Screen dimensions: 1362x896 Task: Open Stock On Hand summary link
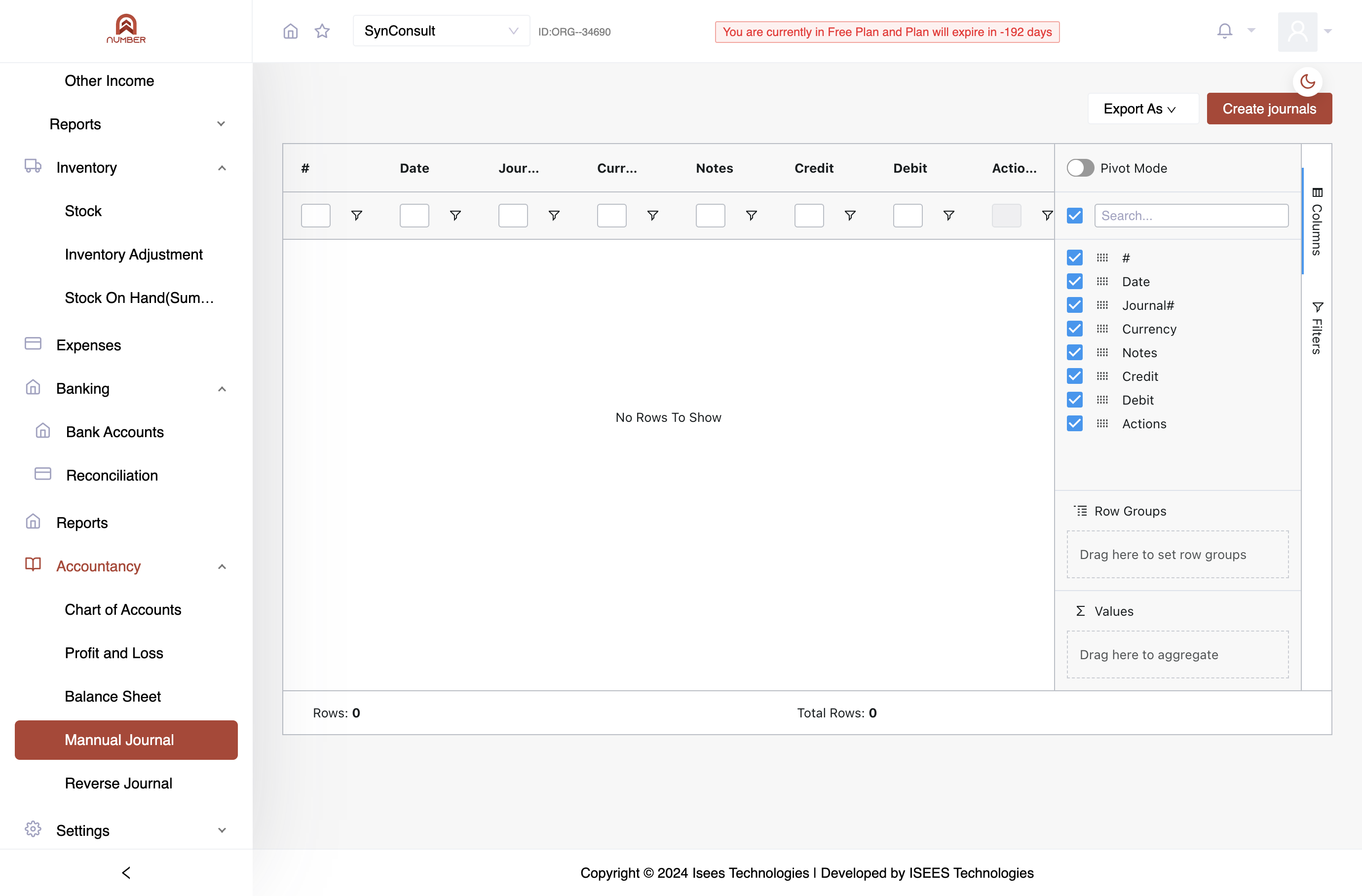click(x=139, y=298)
